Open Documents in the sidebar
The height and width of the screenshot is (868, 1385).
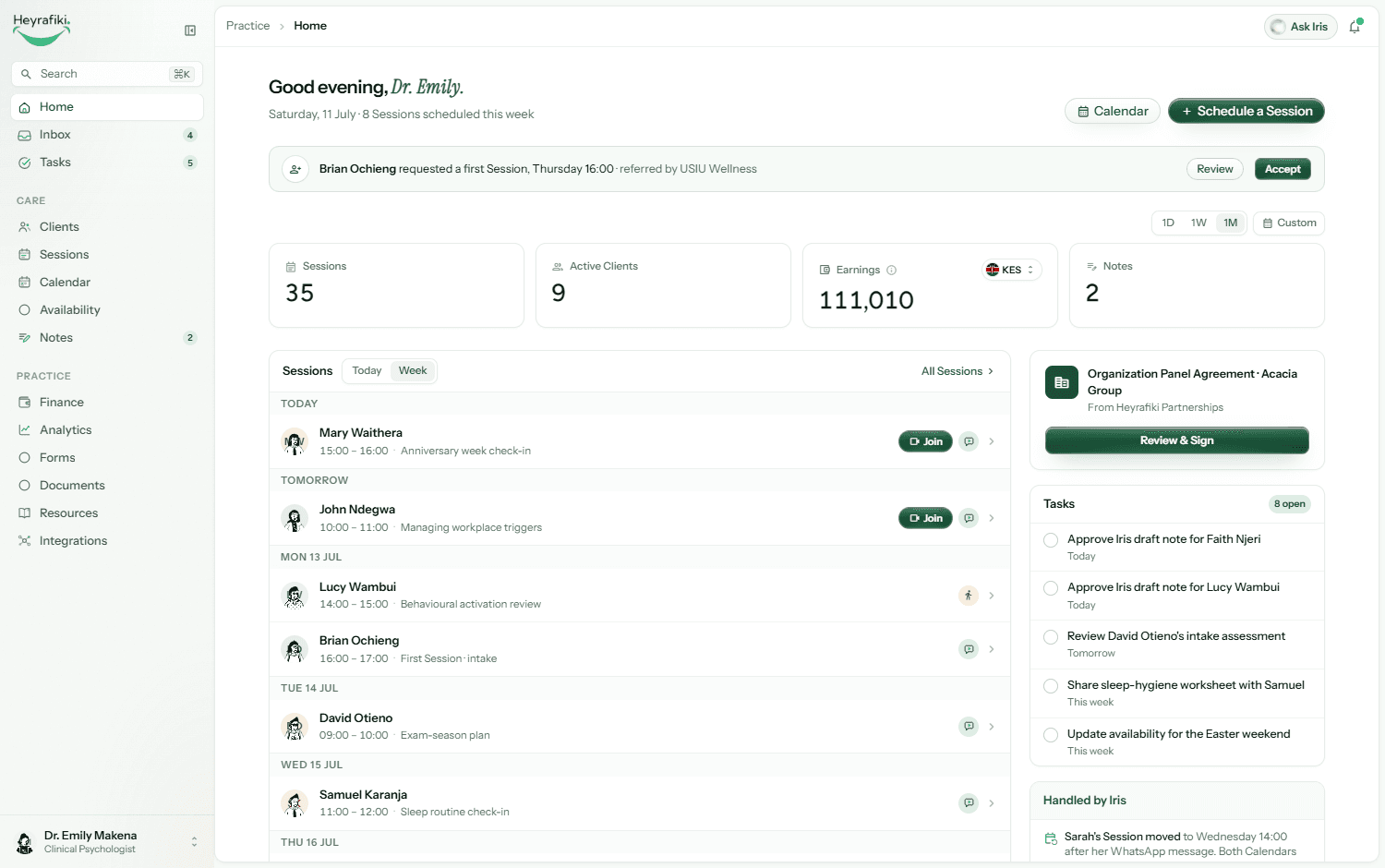click(107, 486)
